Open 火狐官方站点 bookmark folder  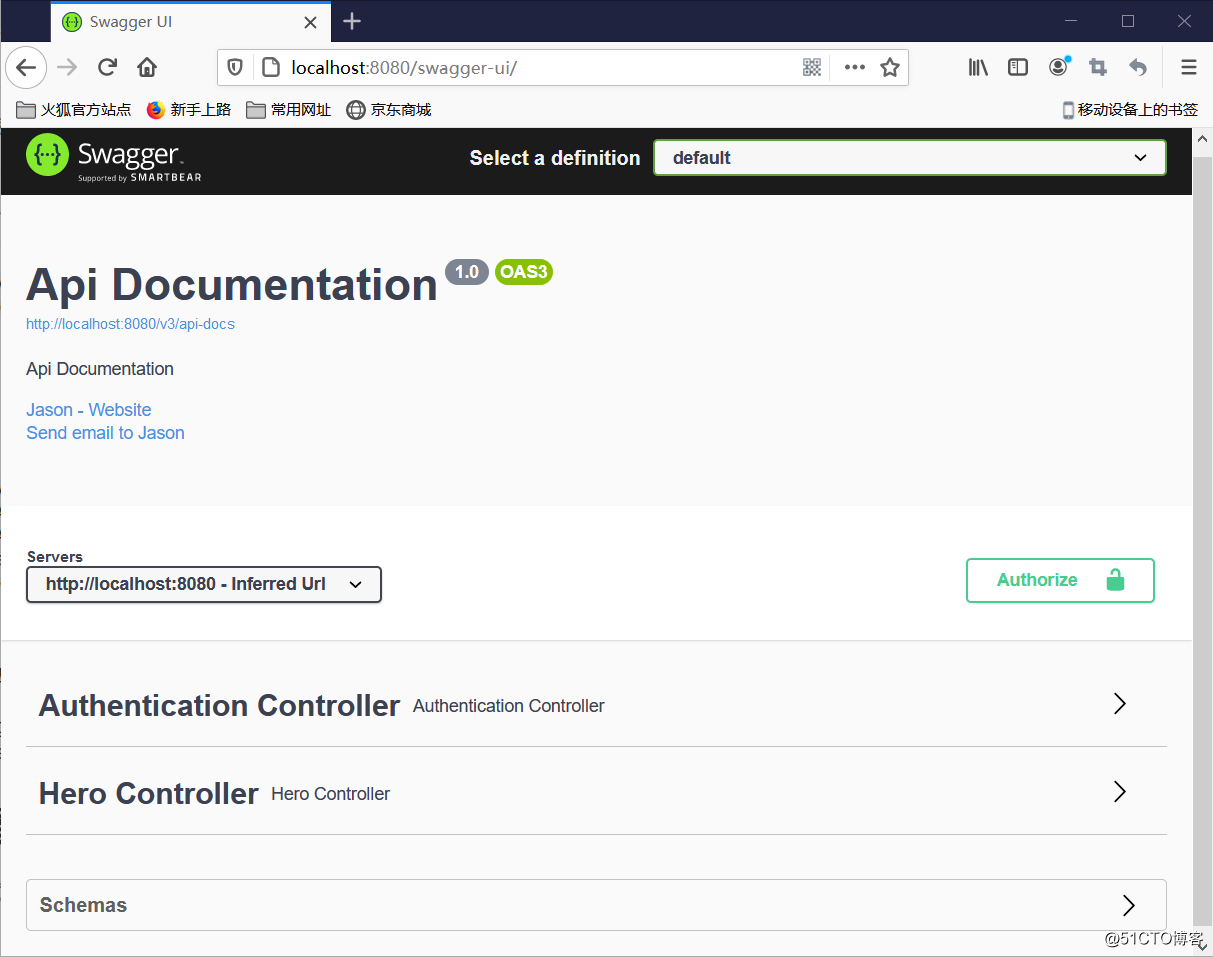pyautogui.click(x=74, y=110)
